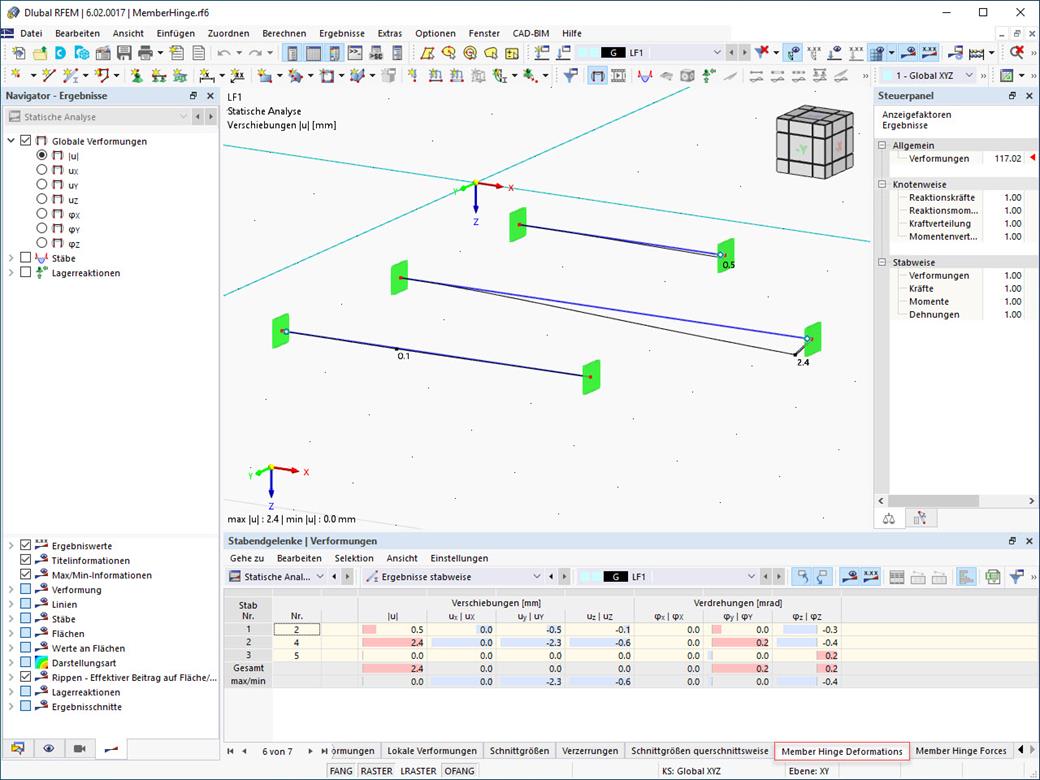The height and width of the screenshot is (780, 1040).
Task: Switch to the Schnittgrößen tab
Action: pos(519,751)
